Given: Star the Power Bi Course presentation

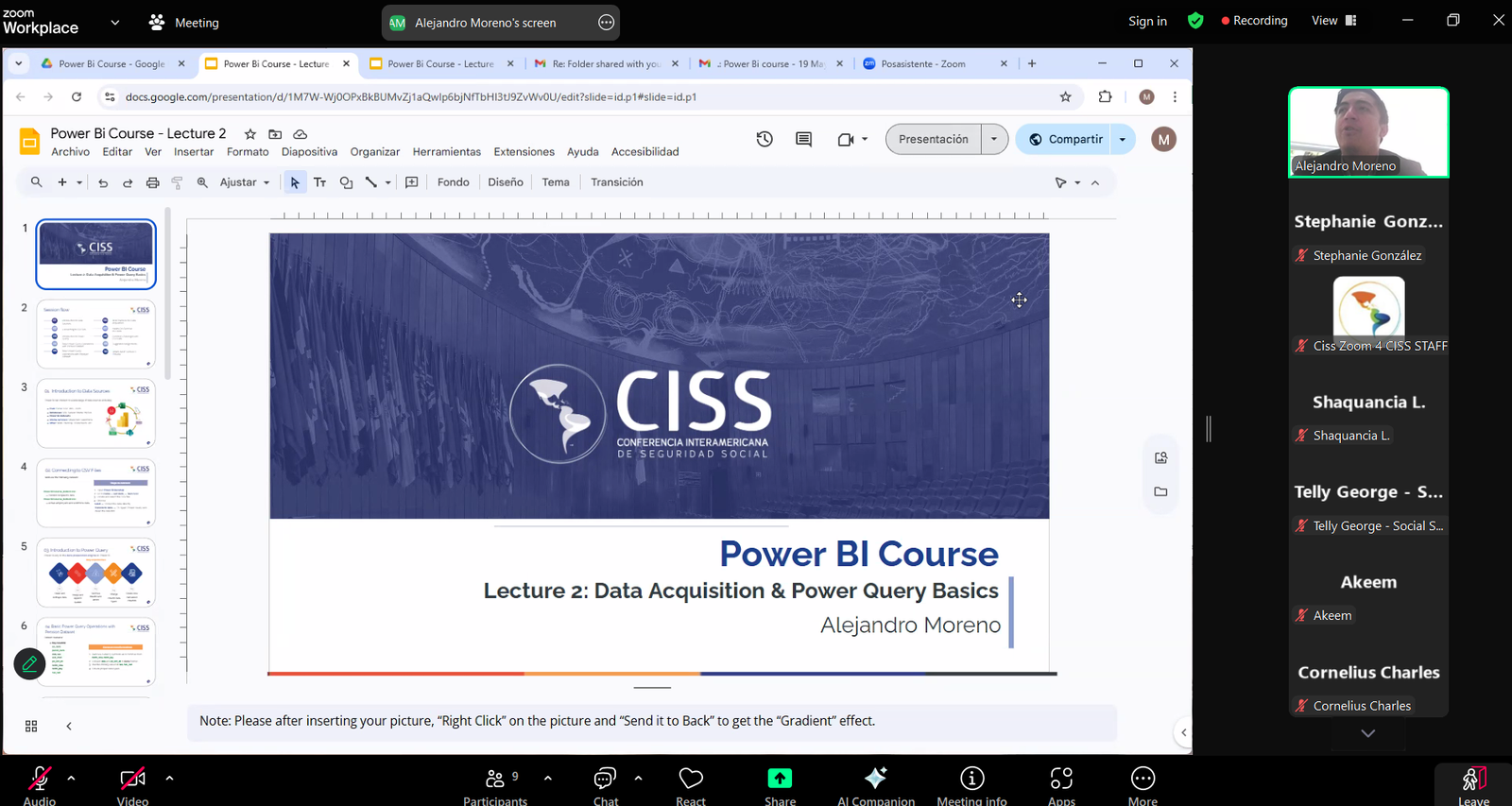Looking at the screenshot, I should (x=250, y=134).
